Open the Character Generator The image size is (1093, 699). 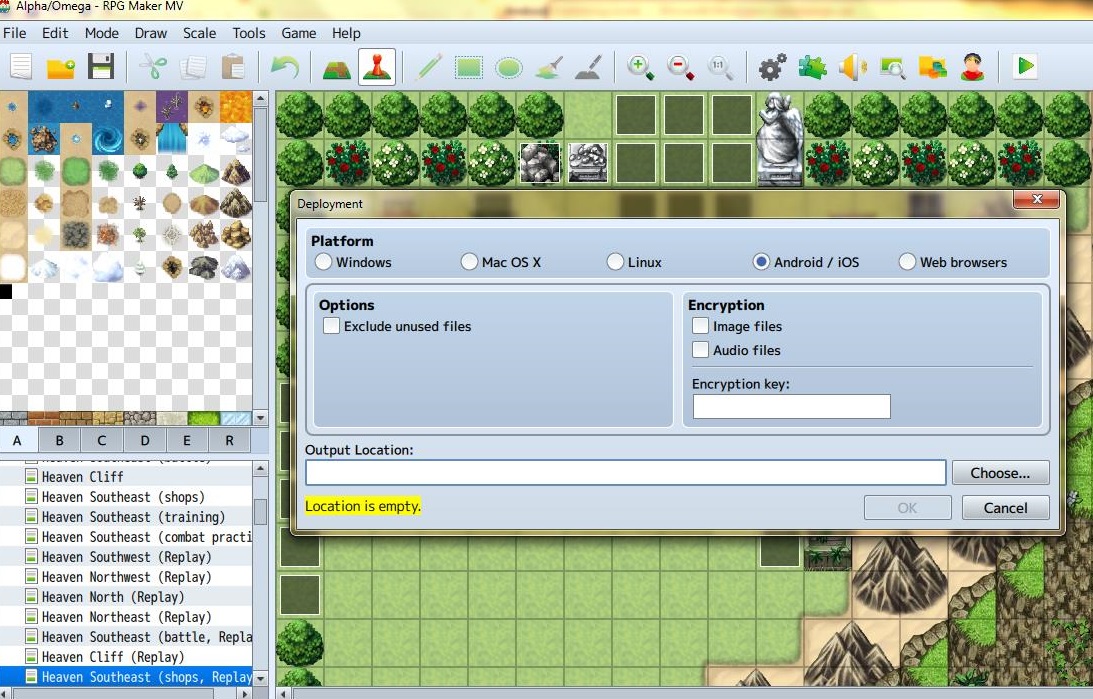pyautogui.click(x=971, y=67)
